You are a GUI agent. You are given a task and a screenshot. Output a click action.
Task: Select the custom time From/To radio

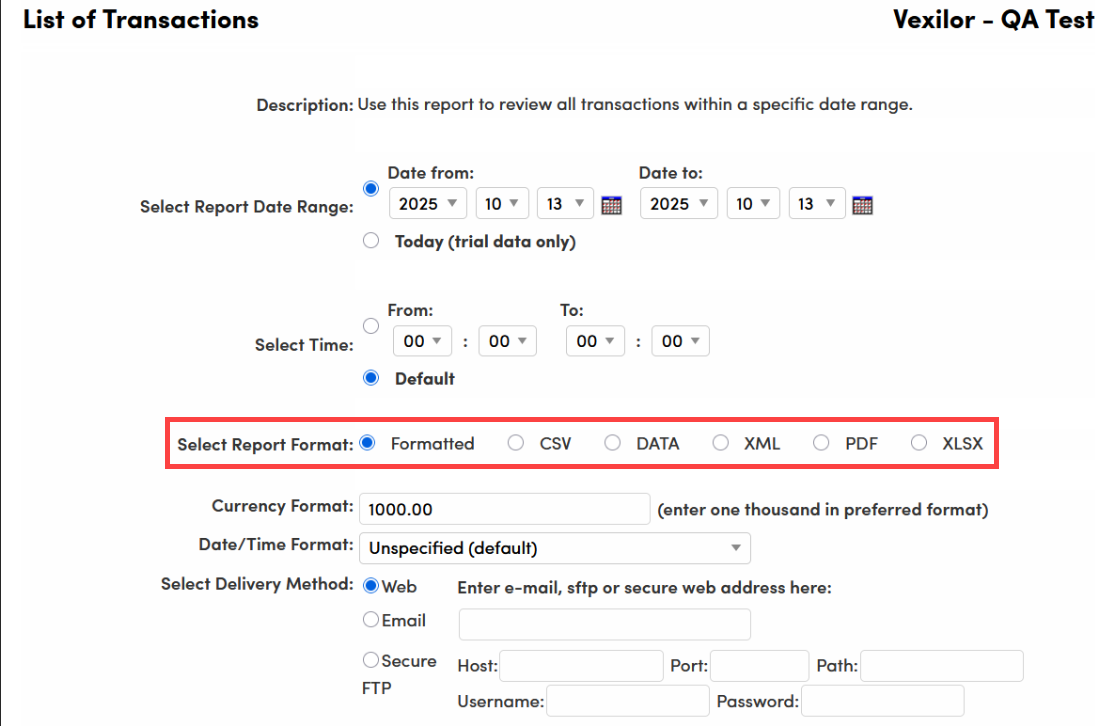point(371,326)
